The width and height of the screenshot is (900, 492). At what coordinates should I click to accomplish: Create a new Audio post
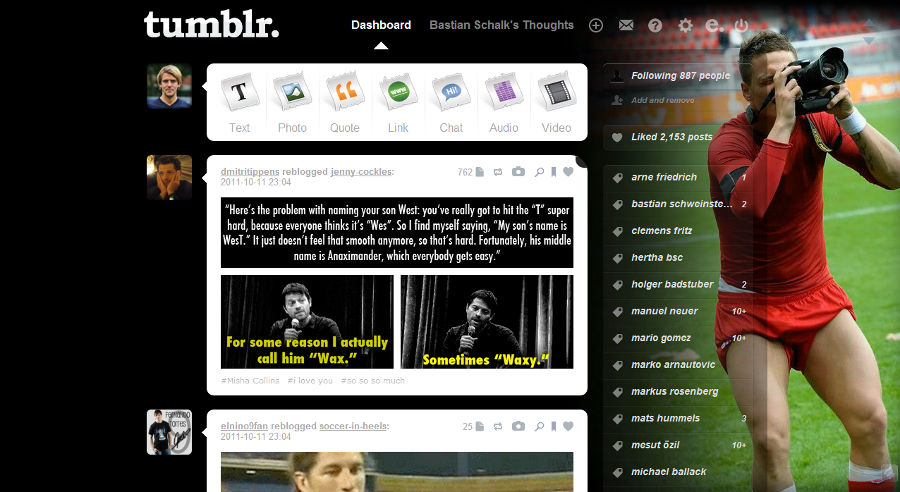point(503,103)
